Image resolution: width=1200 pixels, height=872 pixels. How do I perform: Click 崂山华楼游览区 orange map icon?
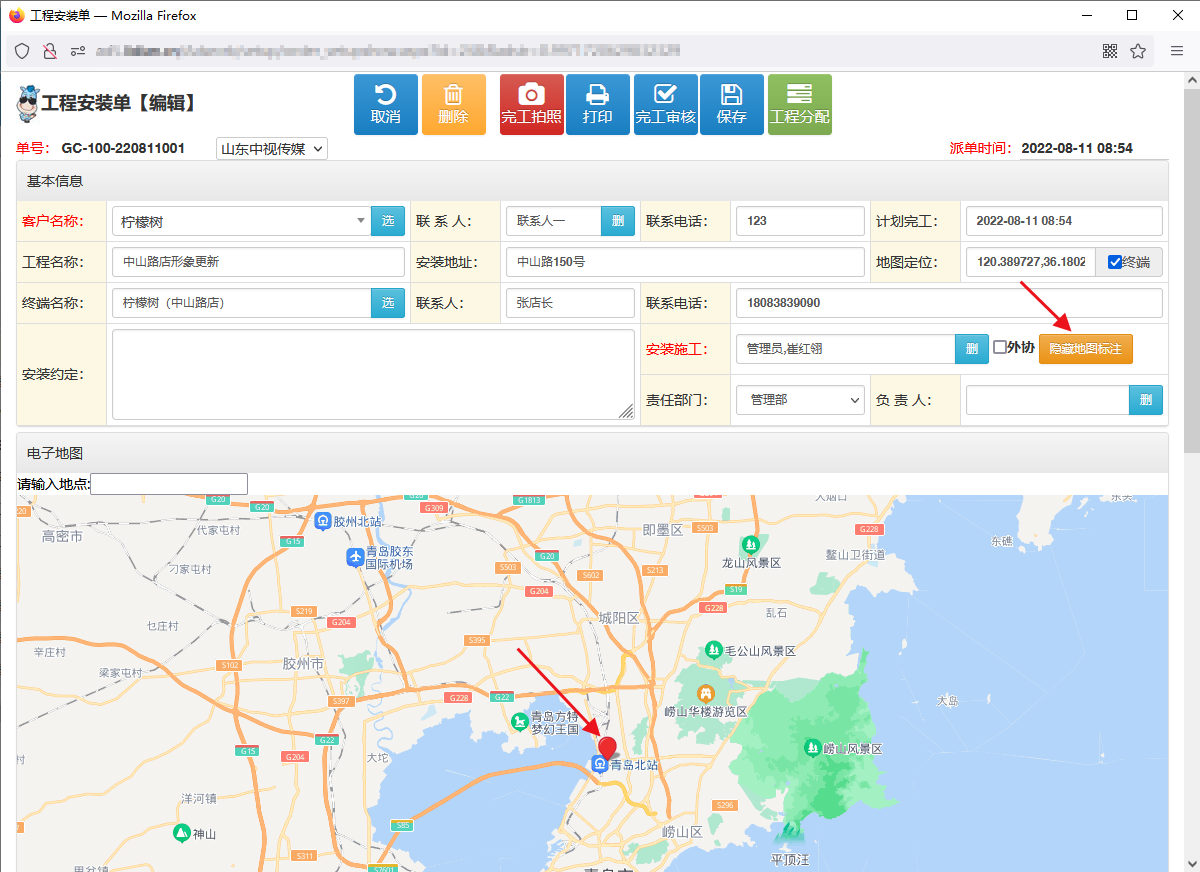[x=706, y=693]
